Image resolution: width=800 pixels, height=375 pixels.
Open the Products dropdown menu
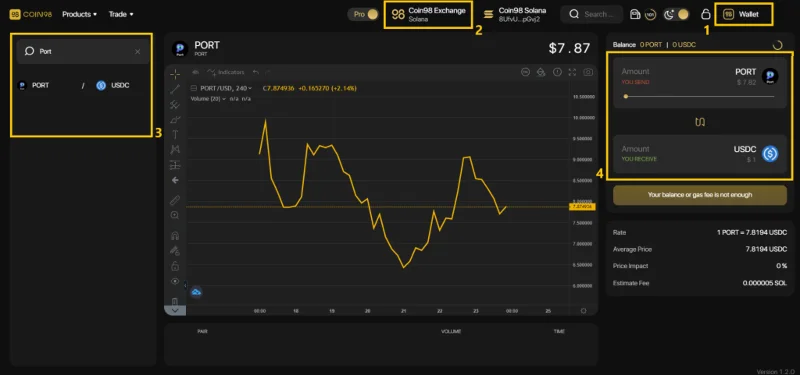tap(80, 14)
